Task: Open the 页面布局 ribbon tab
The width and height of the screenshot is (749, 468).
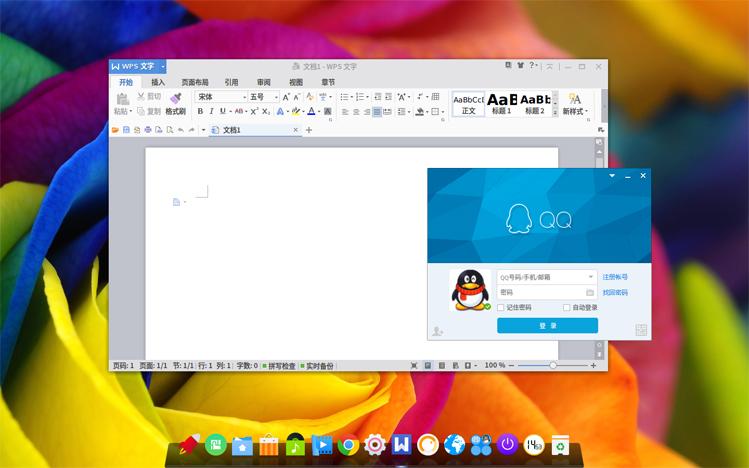Action: (195, 82)
